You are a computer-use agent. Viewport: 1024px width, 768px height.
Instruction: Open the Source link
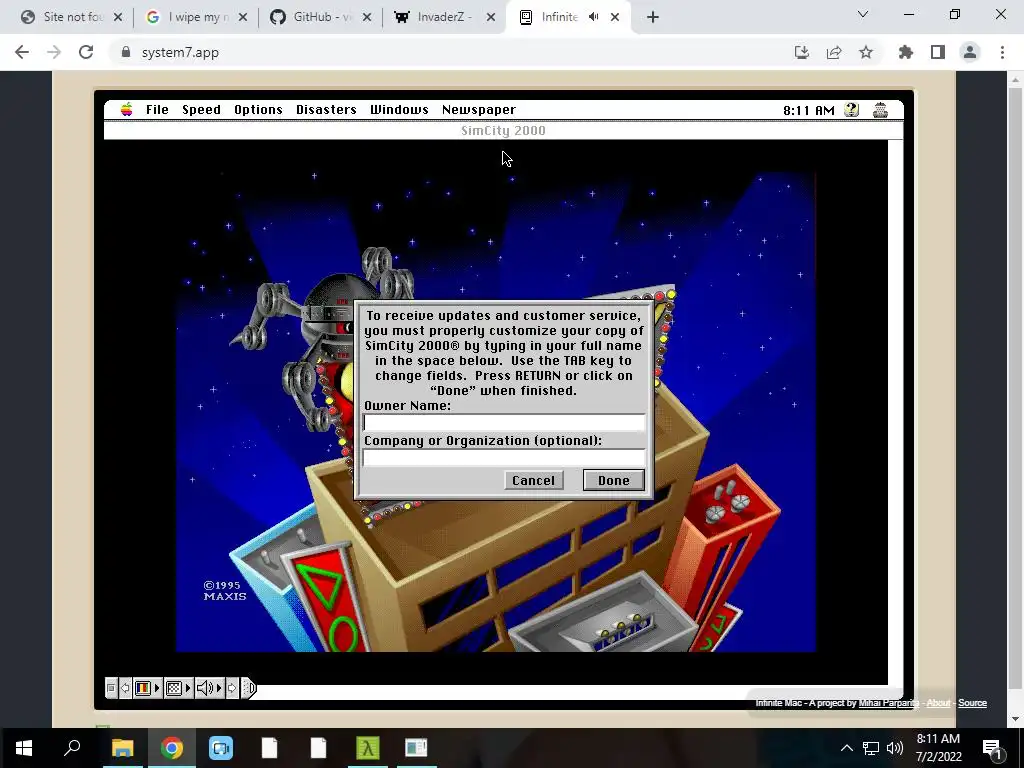(x=972, y=703)
